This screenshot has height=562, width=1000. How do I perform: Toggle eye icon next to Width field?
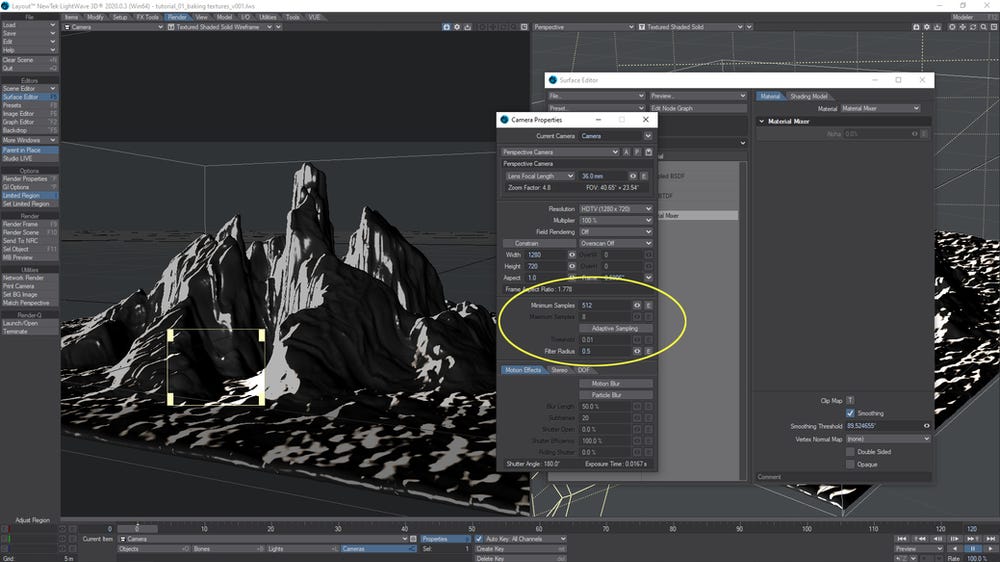(x=571, y=255)
